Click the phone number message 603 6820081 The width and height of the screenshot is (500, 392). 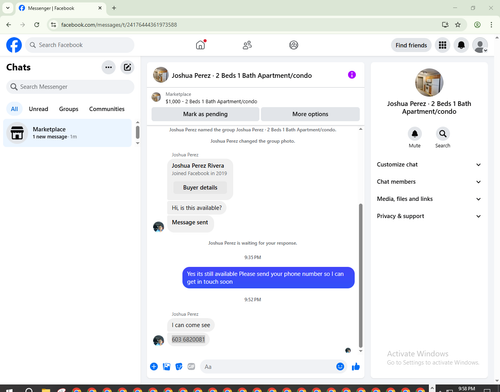pos(188,340)
